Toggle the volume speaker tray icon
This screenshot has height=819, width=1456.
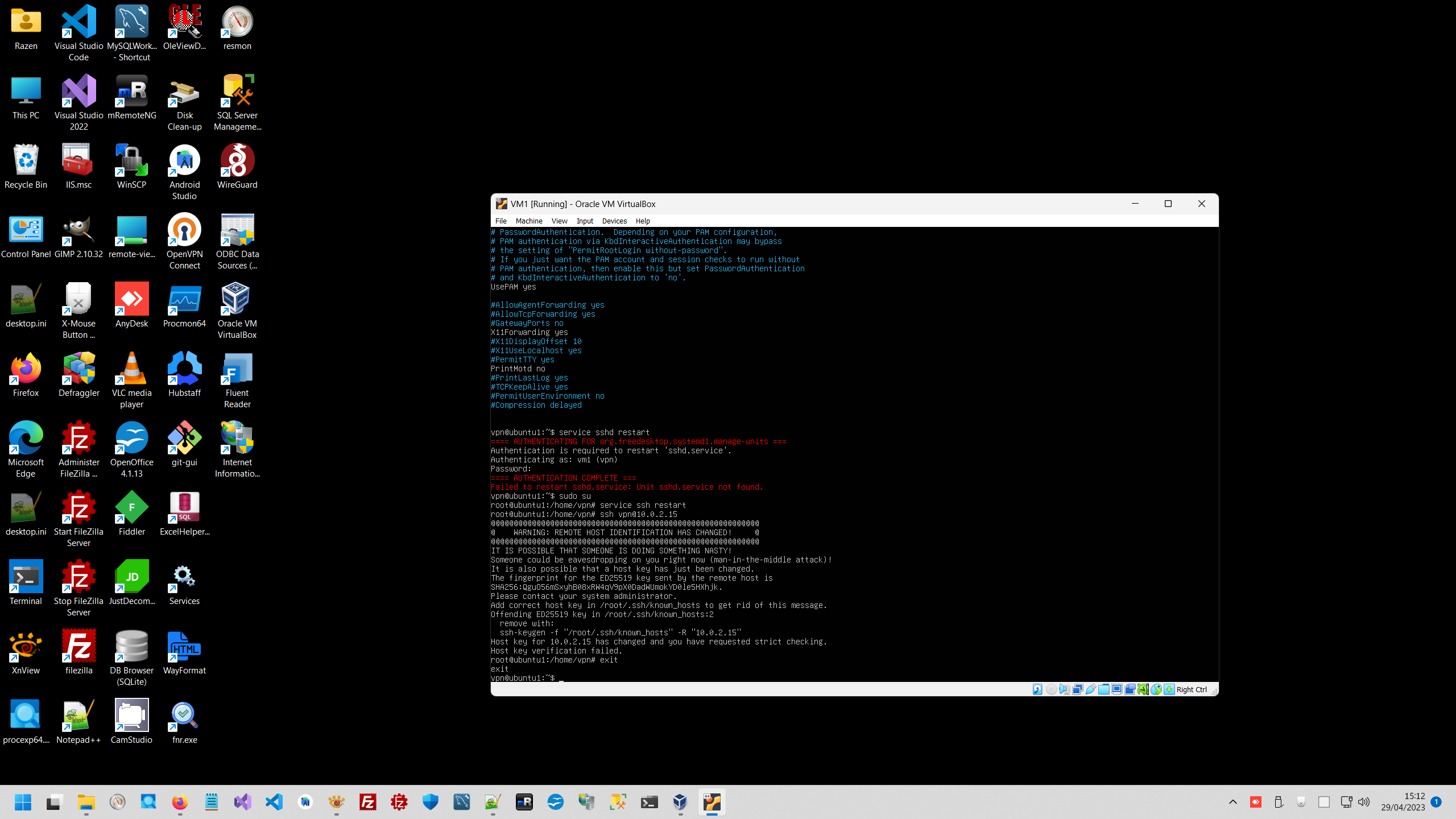(1364, 802)
